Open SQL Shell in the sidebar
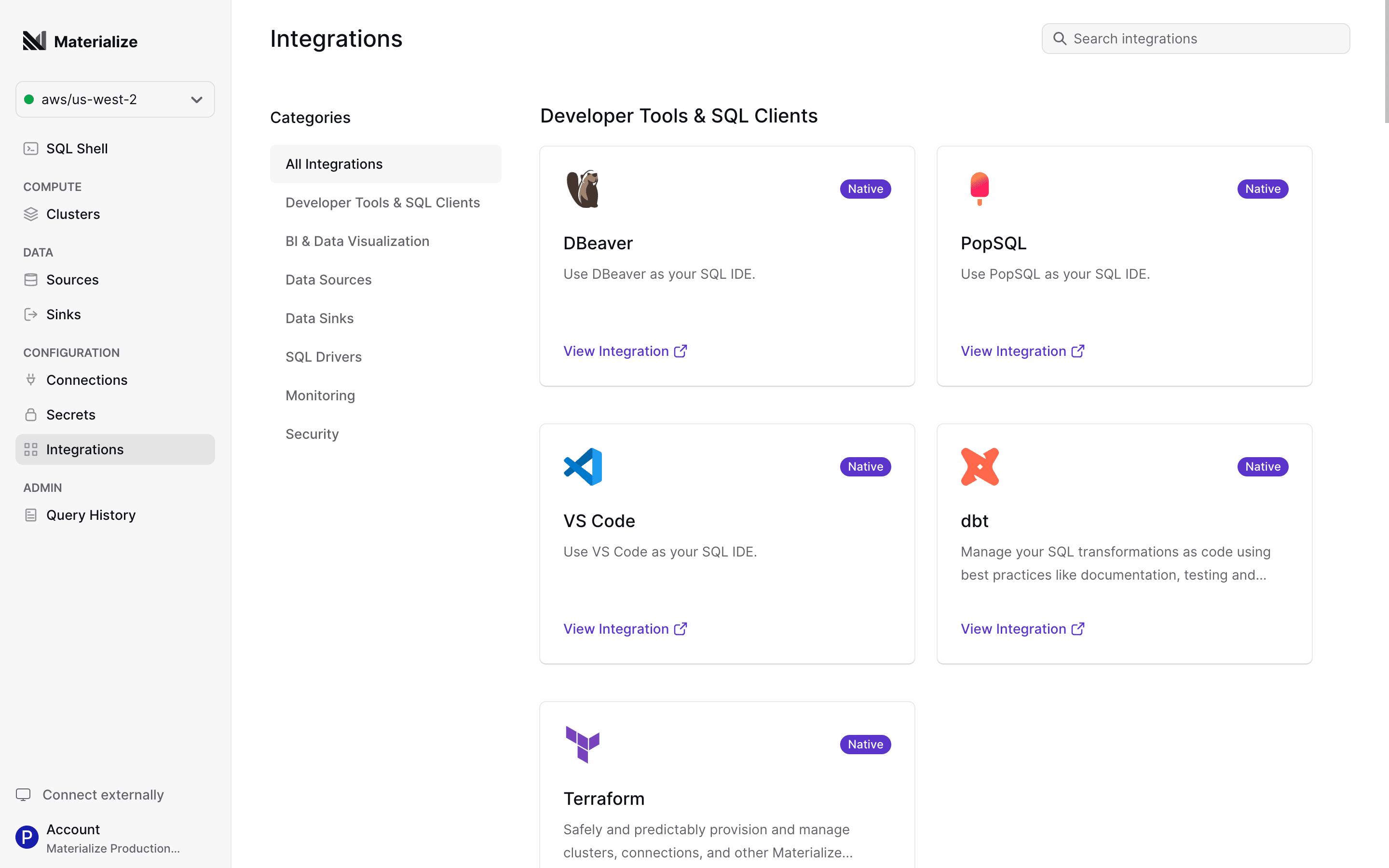Viewport: 1389px width, 868px height. 115,149
